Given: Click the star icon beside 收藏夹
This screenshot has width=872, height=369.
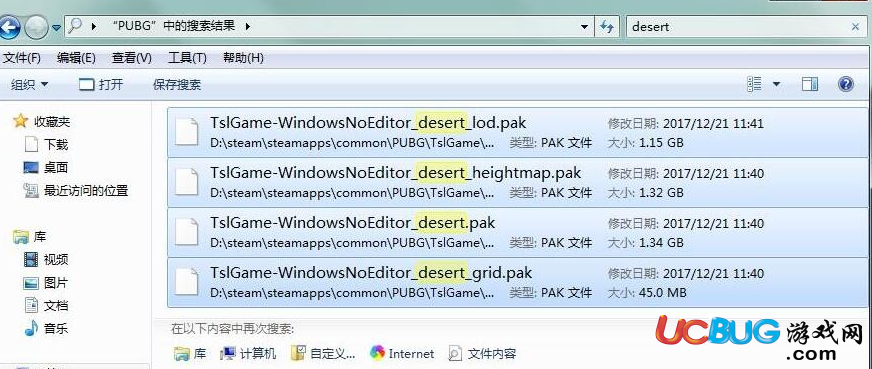Looking at the screenshot, I should click(x=21, y=121).
